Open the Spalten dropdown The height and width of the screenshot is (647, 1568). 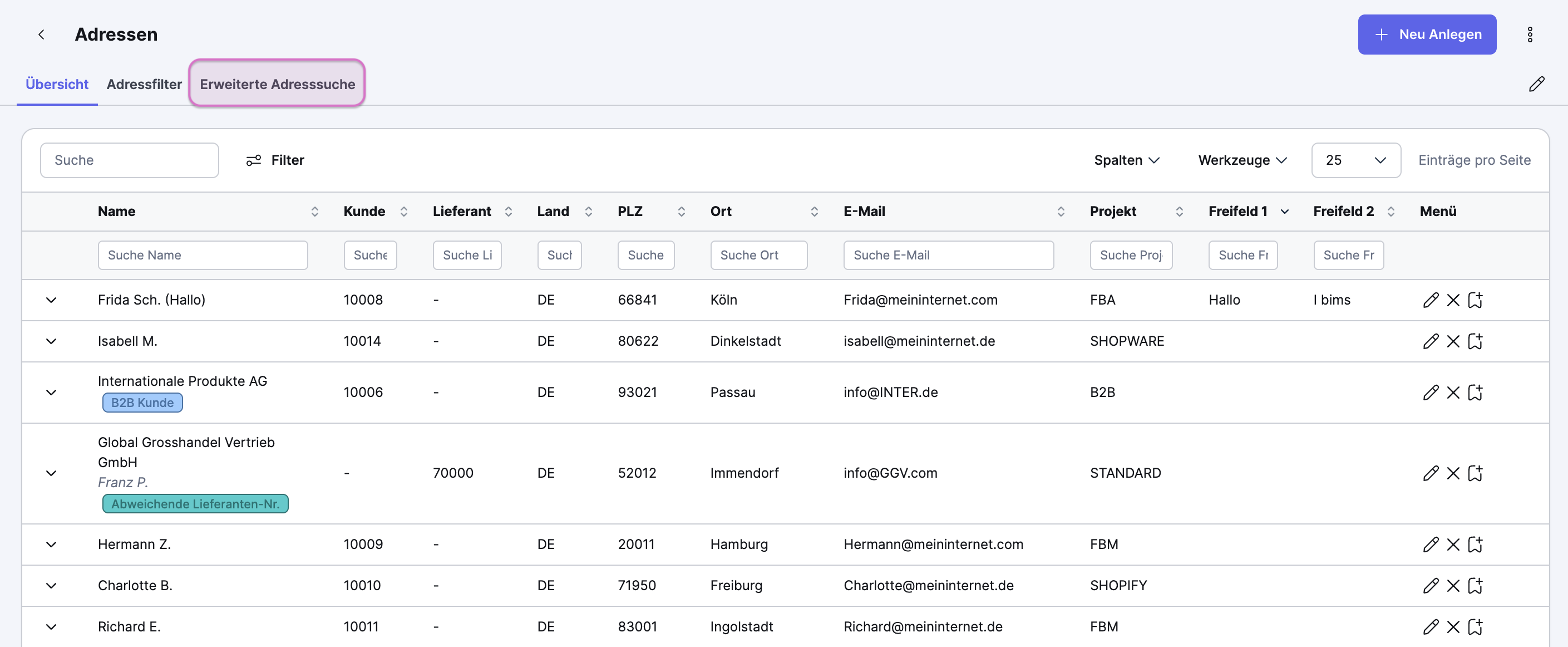[x=1126, y=160]
